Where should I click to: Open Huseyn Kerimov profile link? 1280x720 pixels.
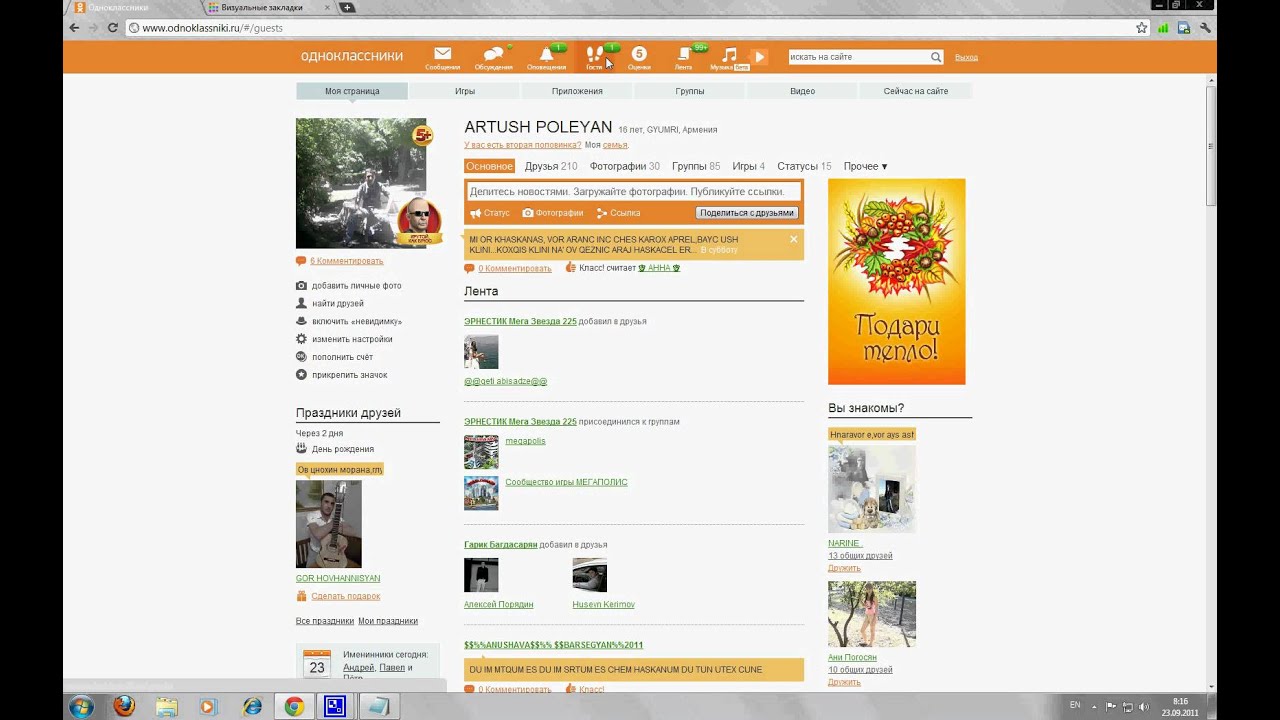603,605
